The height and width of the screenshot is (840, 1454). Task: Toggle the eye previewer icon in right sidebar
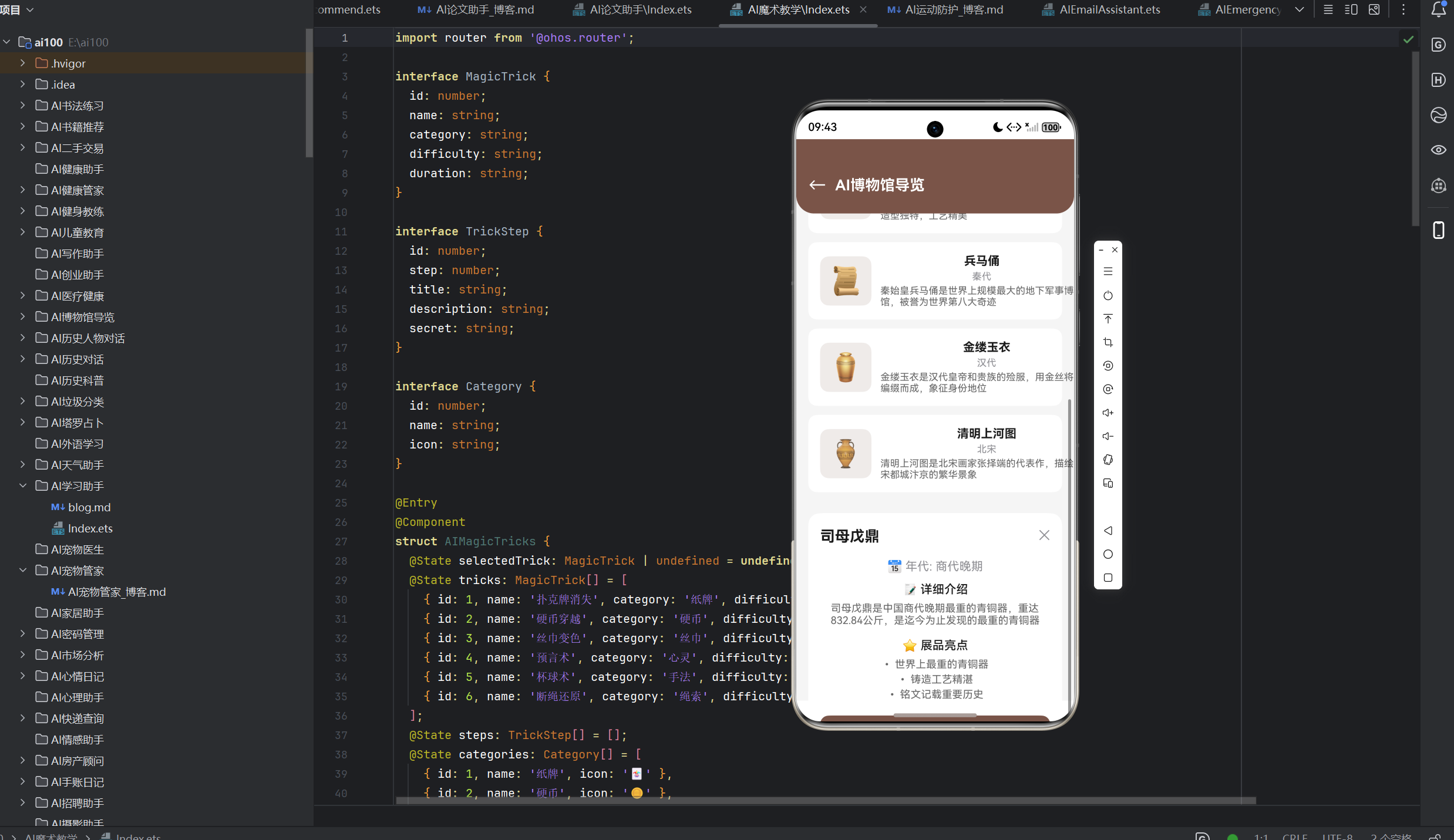coord(1438,150)
